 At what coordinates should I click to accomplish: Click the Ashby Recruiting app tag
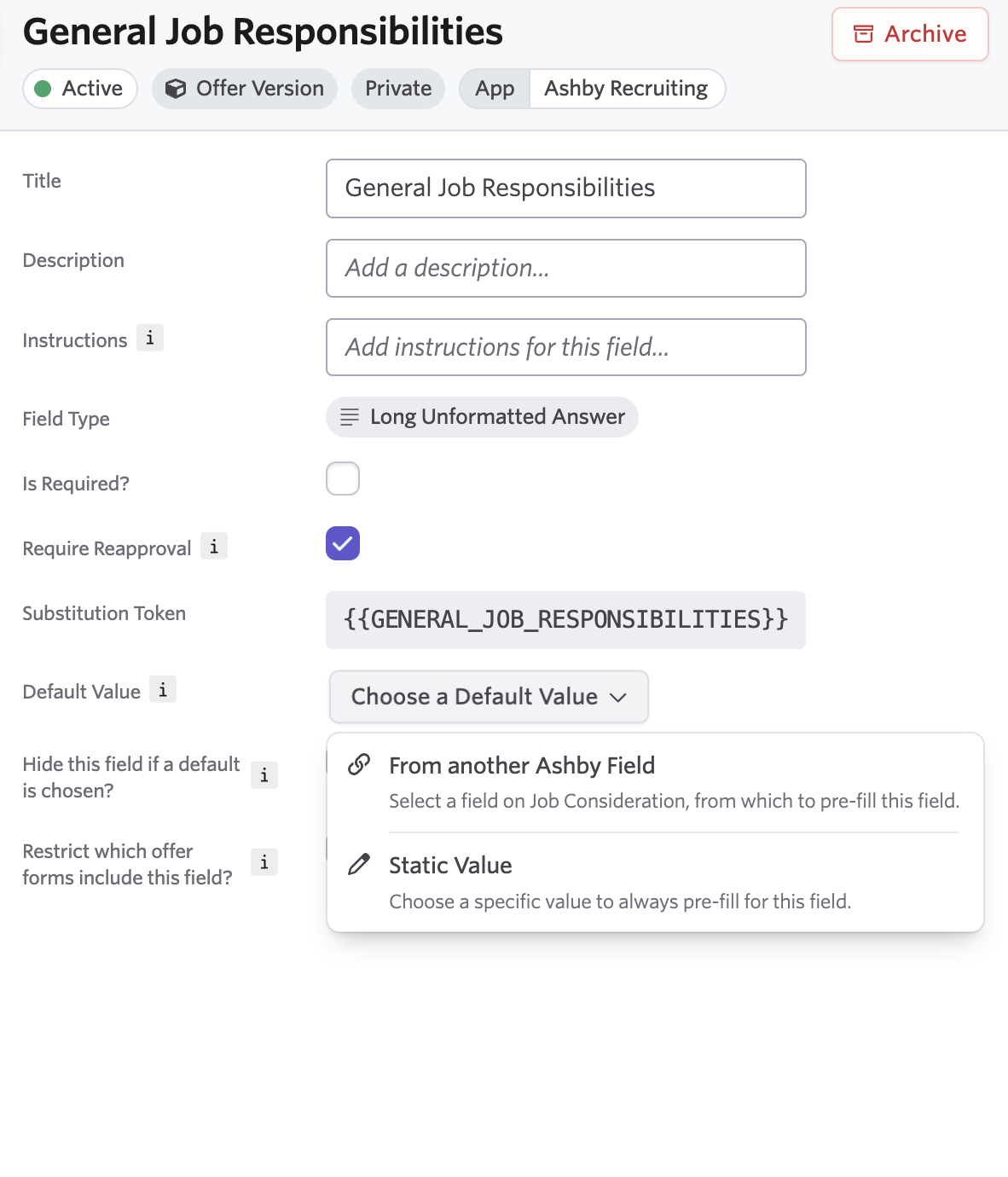626,89
